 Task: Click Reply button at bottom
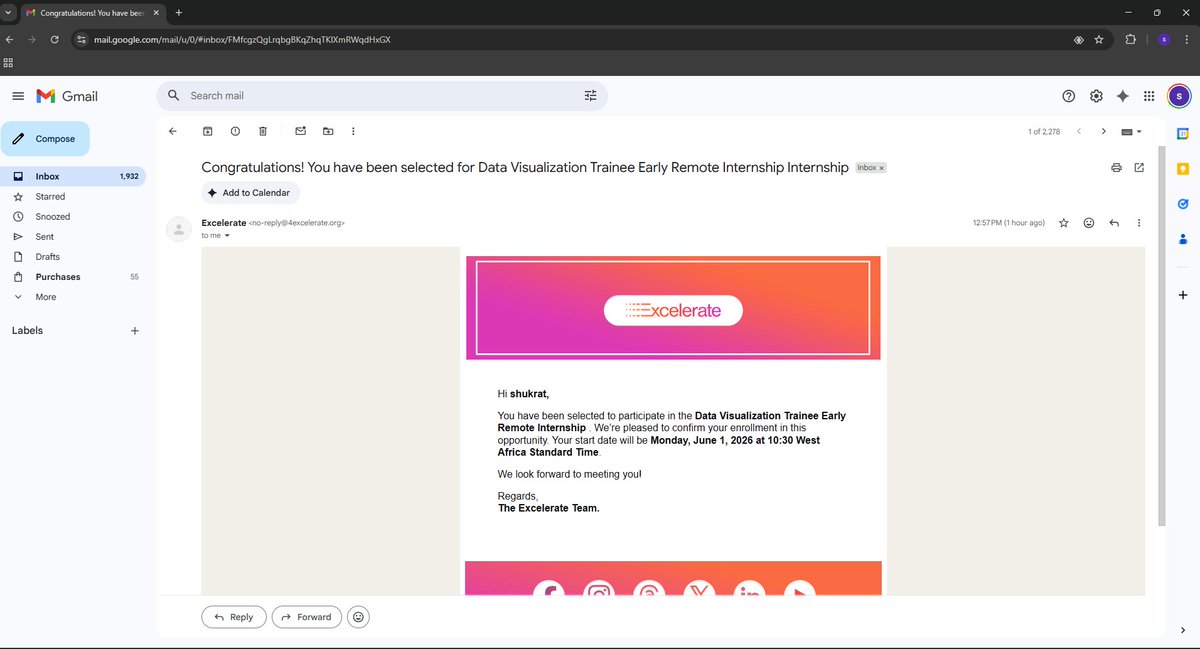click(234, 617)
